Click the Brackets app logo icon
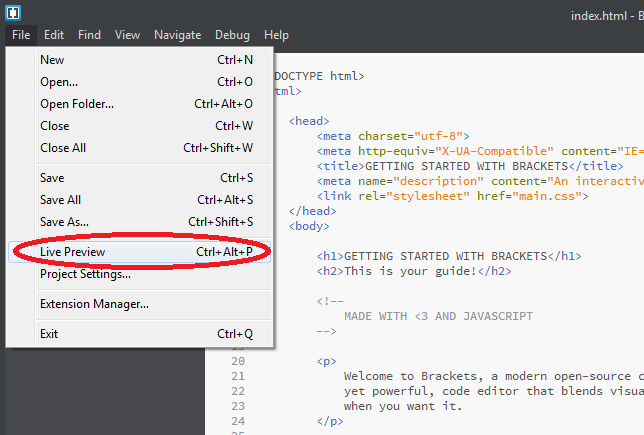 click(x=13, y=13)
